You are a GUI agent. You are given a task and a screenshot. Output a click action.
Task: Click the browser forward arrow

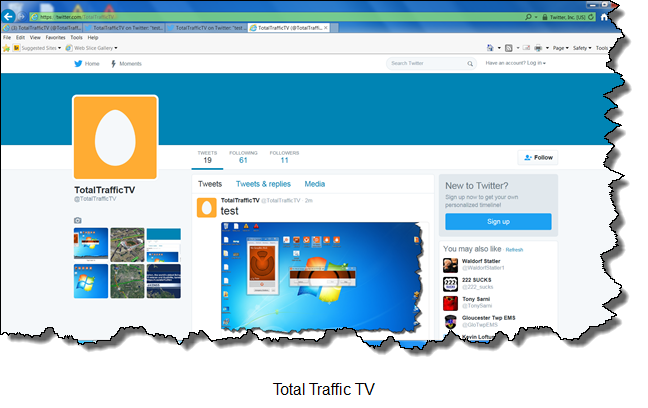point(21,17)
